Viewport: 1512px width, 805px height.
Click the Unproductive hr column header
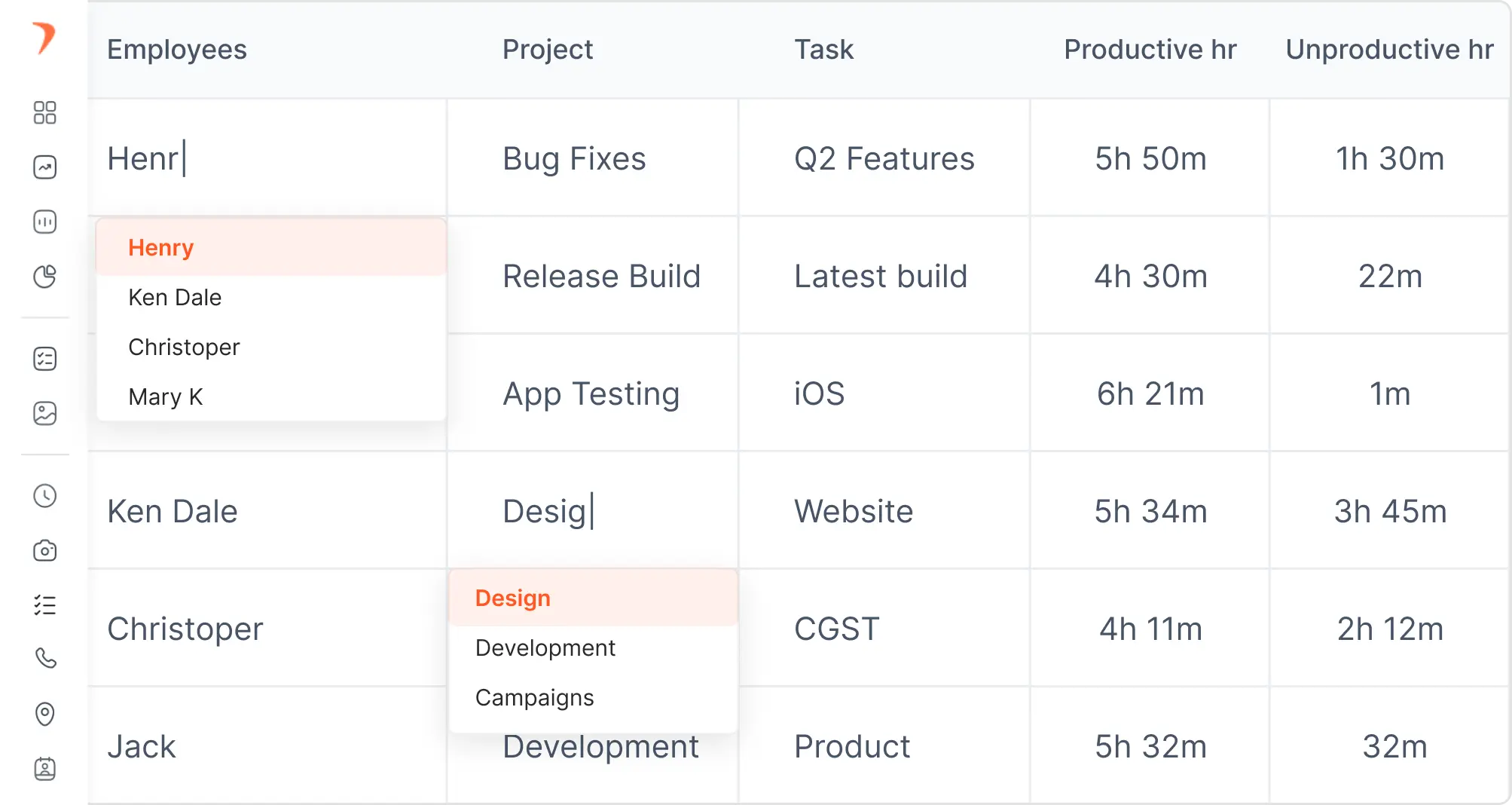[x=1390, y=49]
